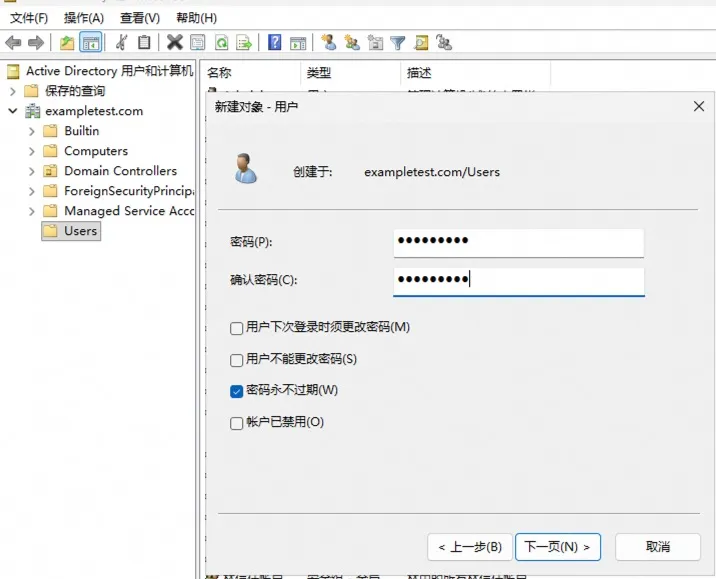The image size is (716, 579).
Task: Expand the Computers container
Action: (32, 151)
